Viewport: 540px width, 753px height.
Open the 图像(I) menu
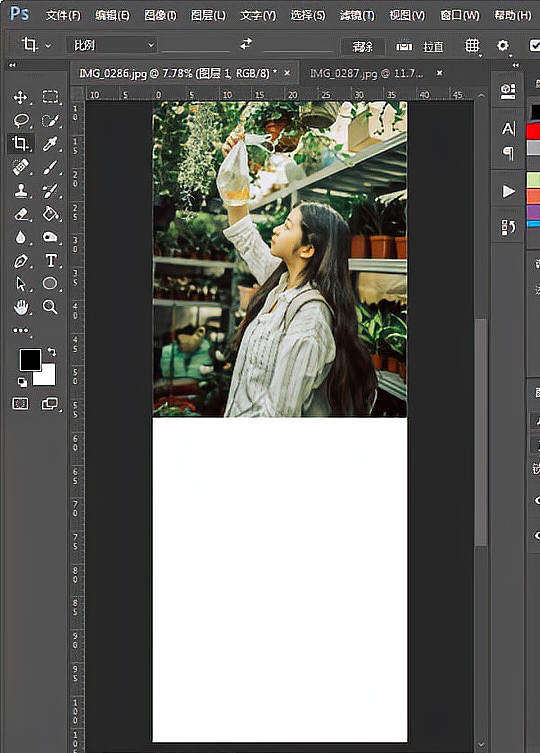(160, 15)
